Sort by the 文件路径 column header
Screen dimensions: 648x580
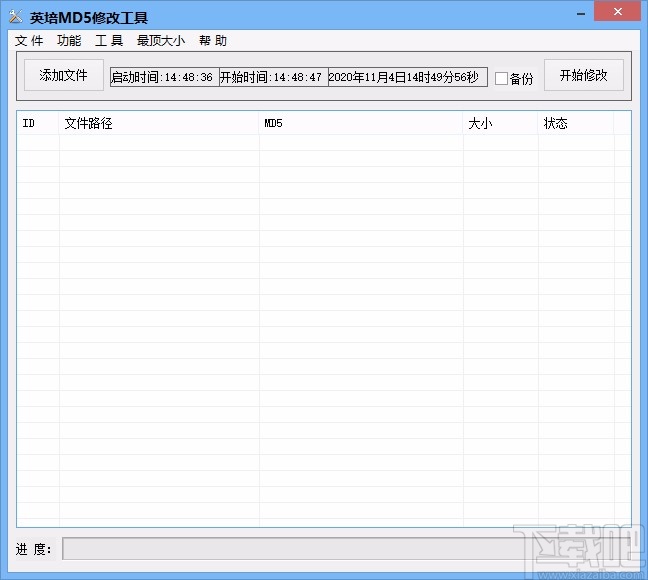(x=159, y=123)
